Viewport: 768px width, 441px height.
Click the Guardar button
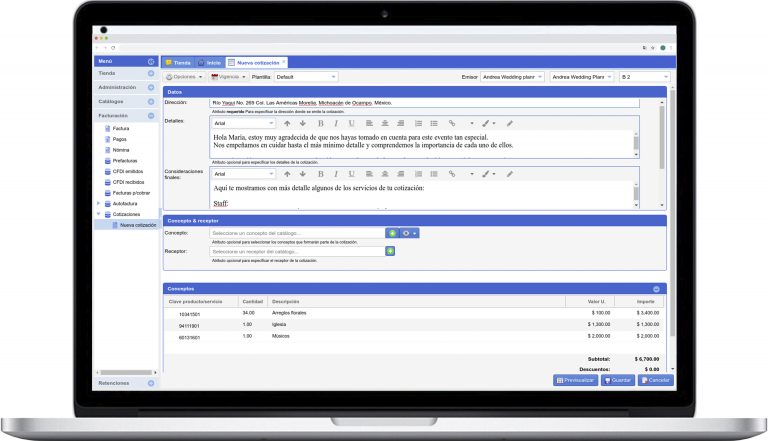pos(616,380)
